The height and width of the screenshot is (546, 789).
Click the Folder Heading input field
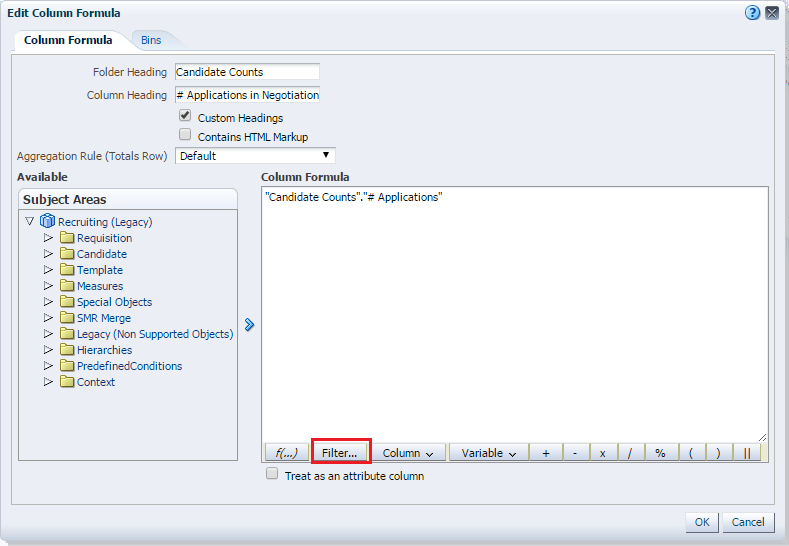(247, 72)
